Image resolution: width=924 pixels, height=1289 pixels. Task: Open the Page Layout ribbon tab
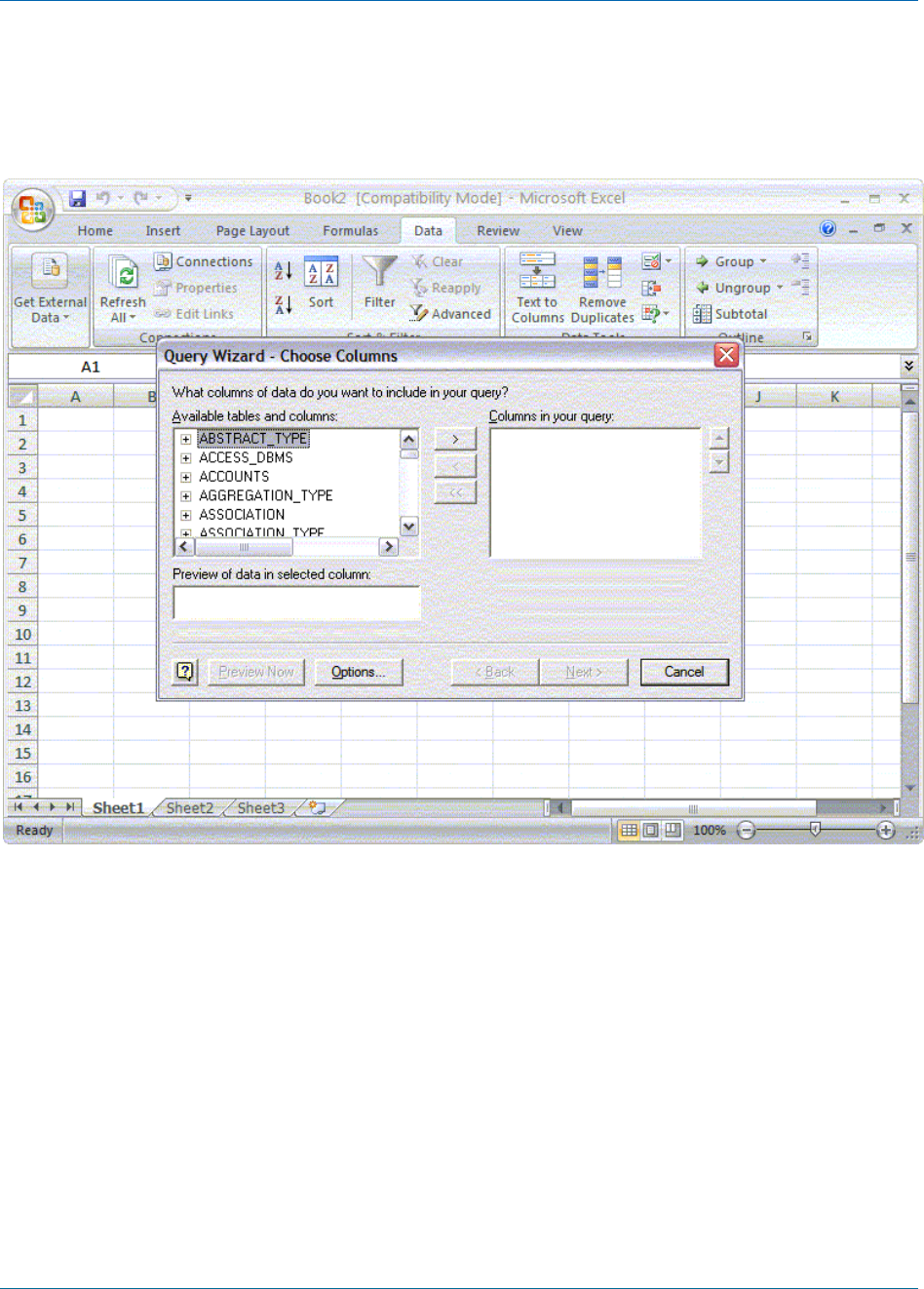[252, 231]
